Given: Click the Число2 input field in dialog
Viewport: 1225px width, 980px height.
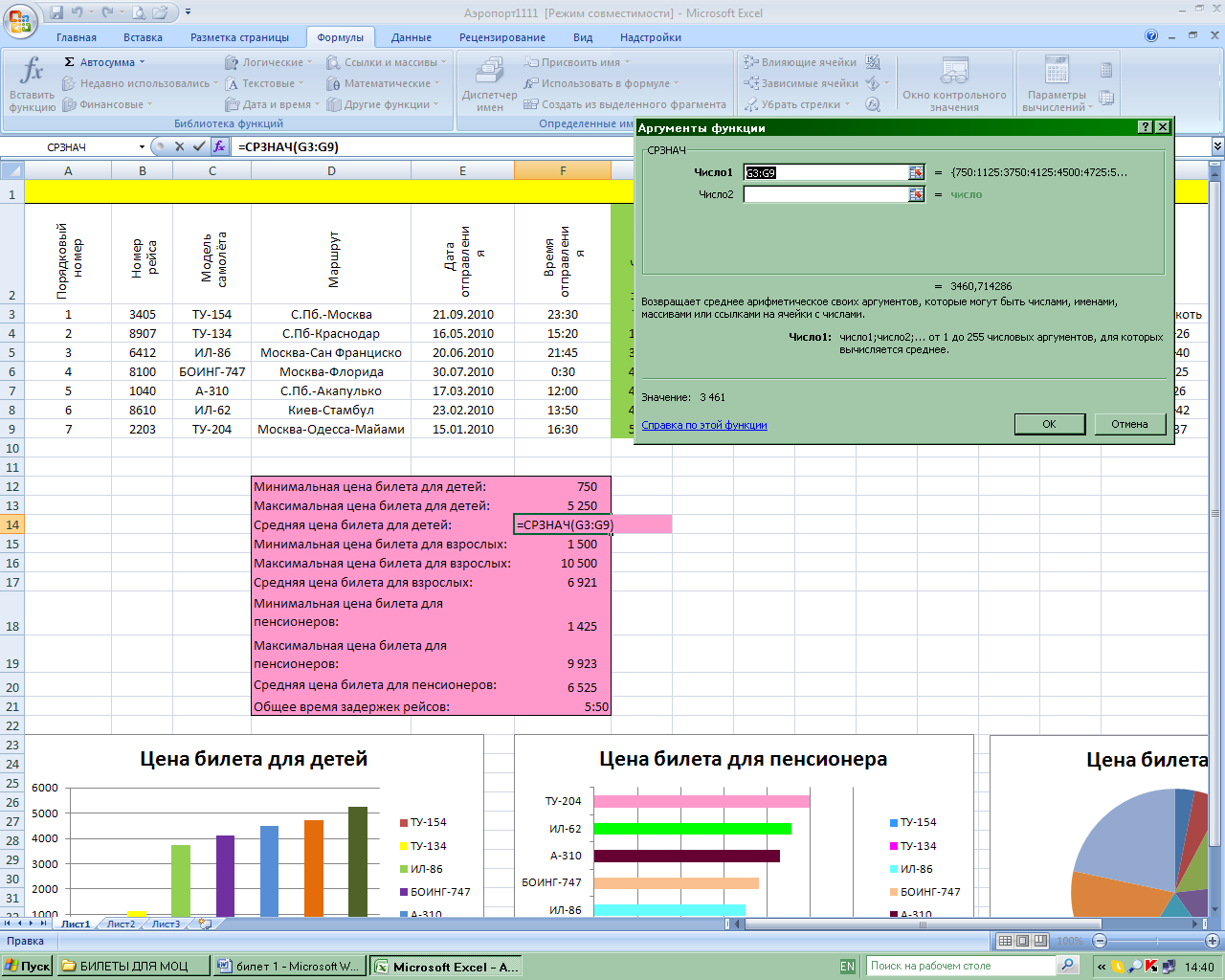Looking at the screenshot, I should [826, 194].
